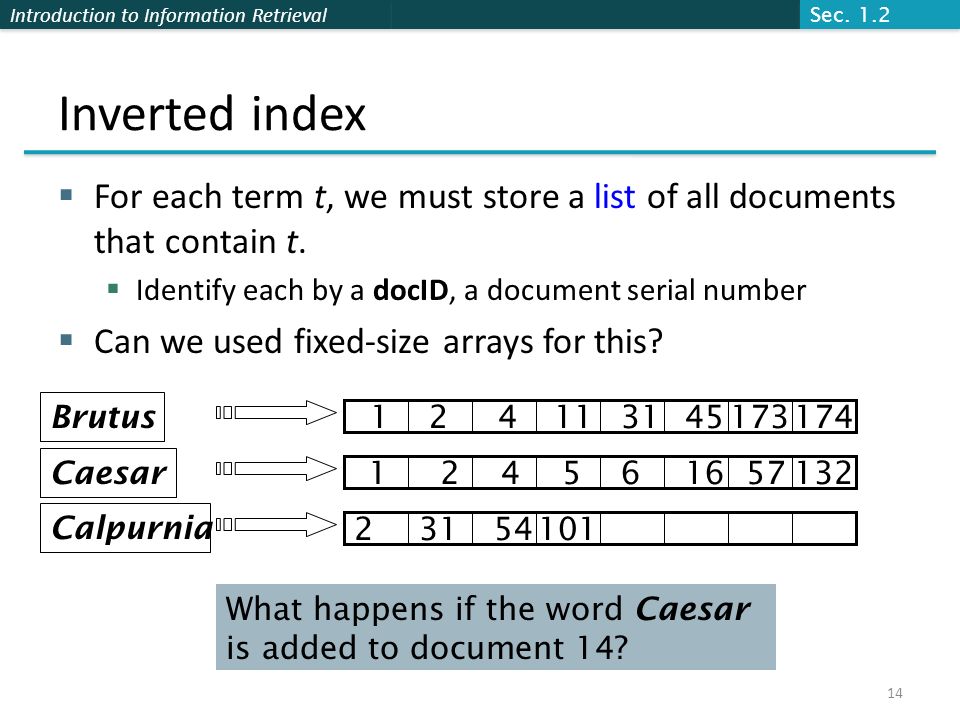Click the arrow pointing from Caesar box

coord(276,468)
